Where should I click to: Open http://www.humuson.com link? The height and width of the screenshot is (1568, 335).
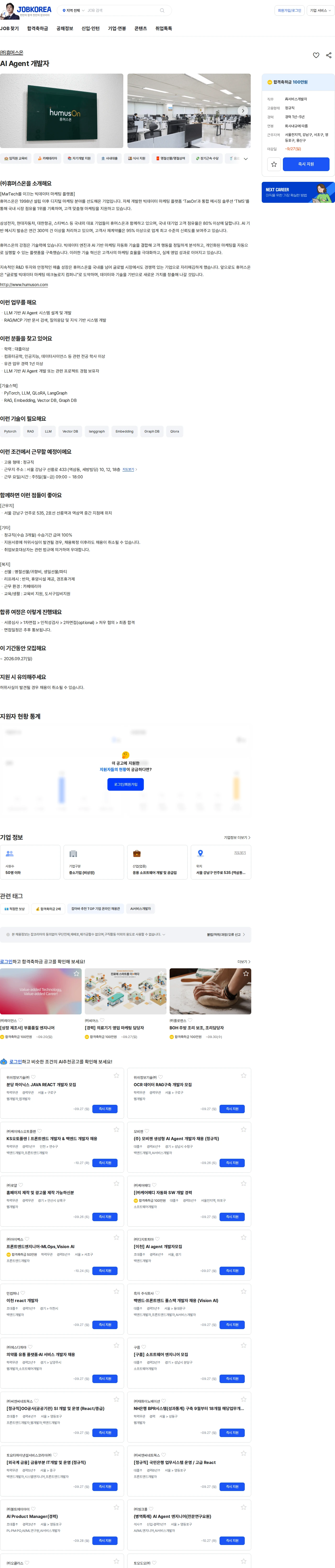24,284
